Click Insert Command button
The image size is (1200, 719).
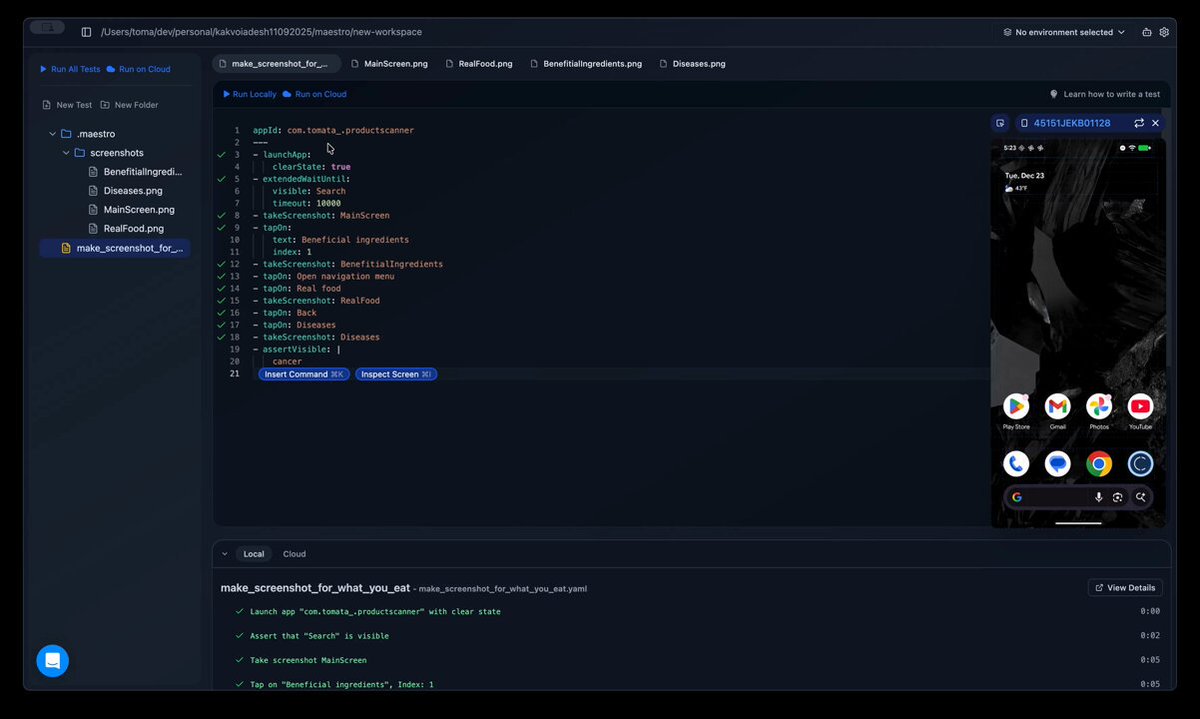pos(304,374)
